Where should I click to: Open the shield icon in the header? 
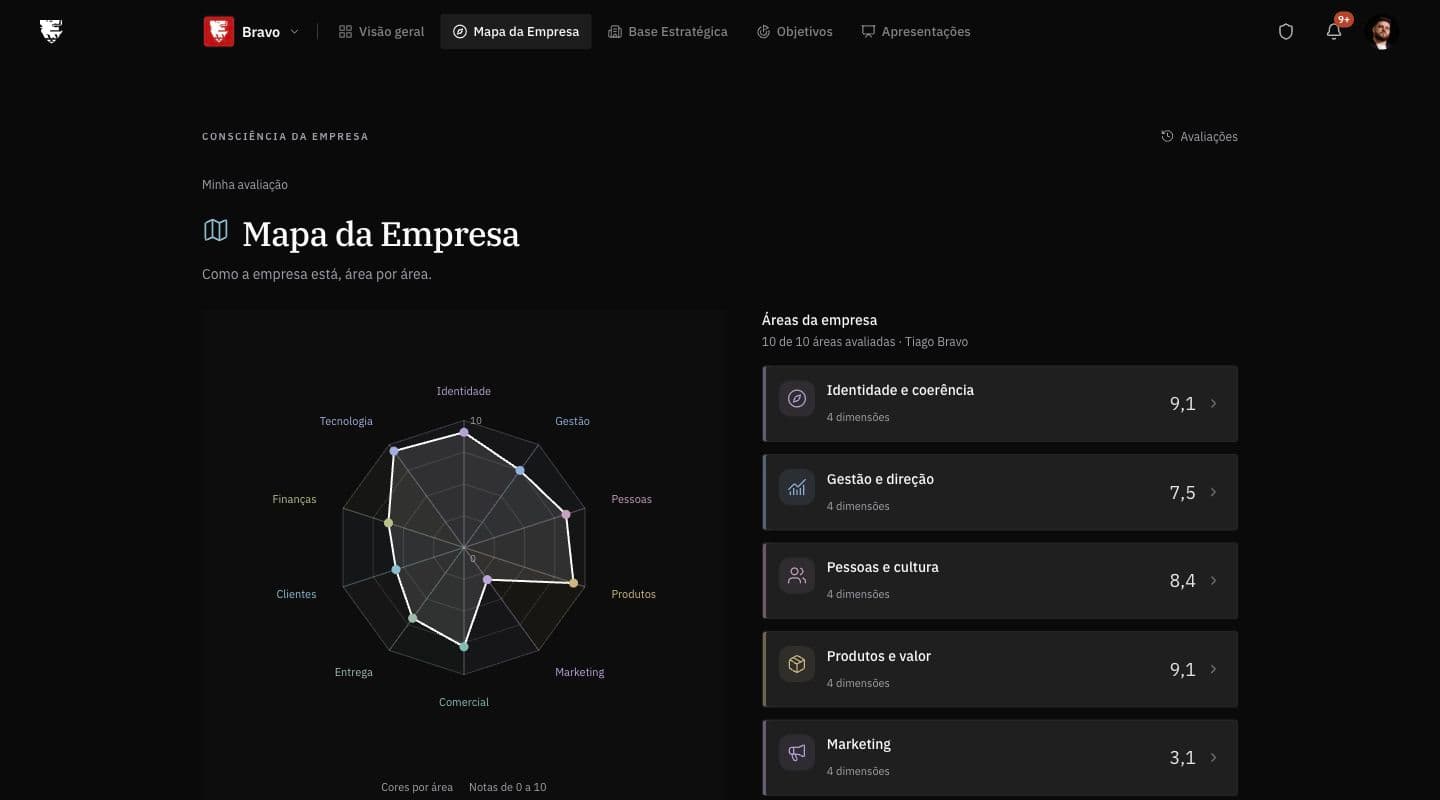(1286, 32)
